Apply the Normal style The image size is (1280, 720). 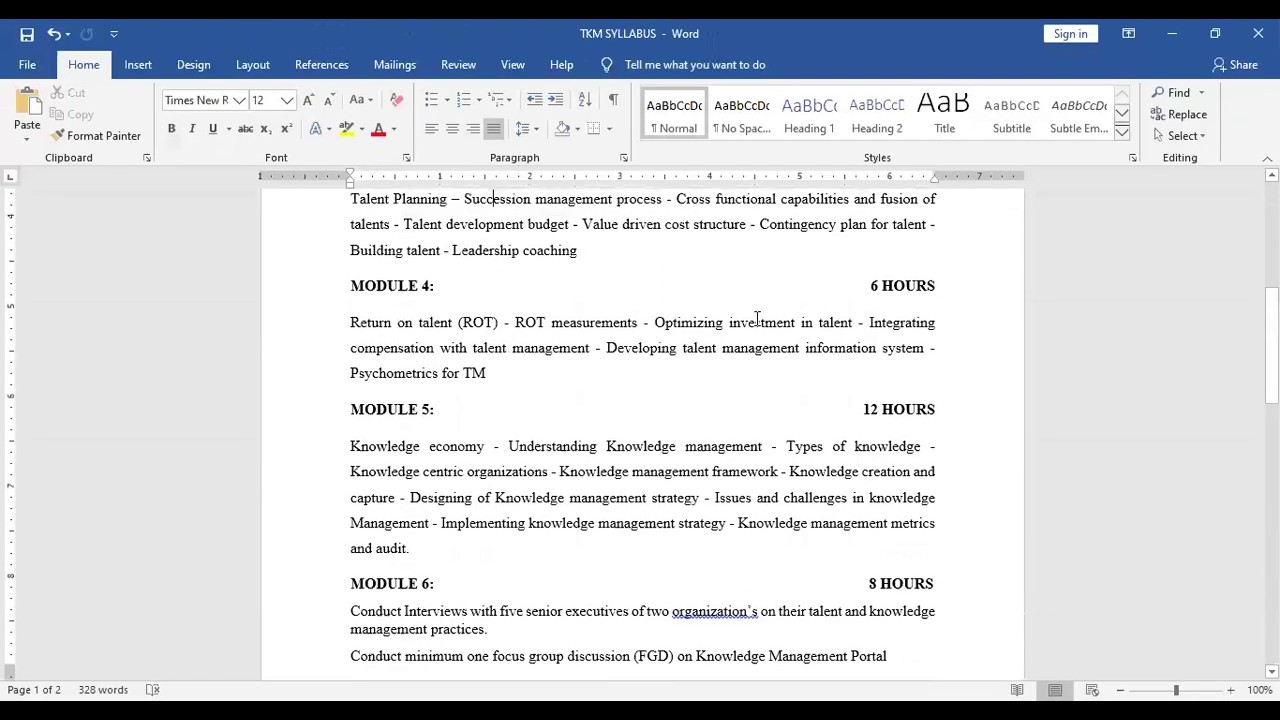pyautogui.click(x=674, y=113)
